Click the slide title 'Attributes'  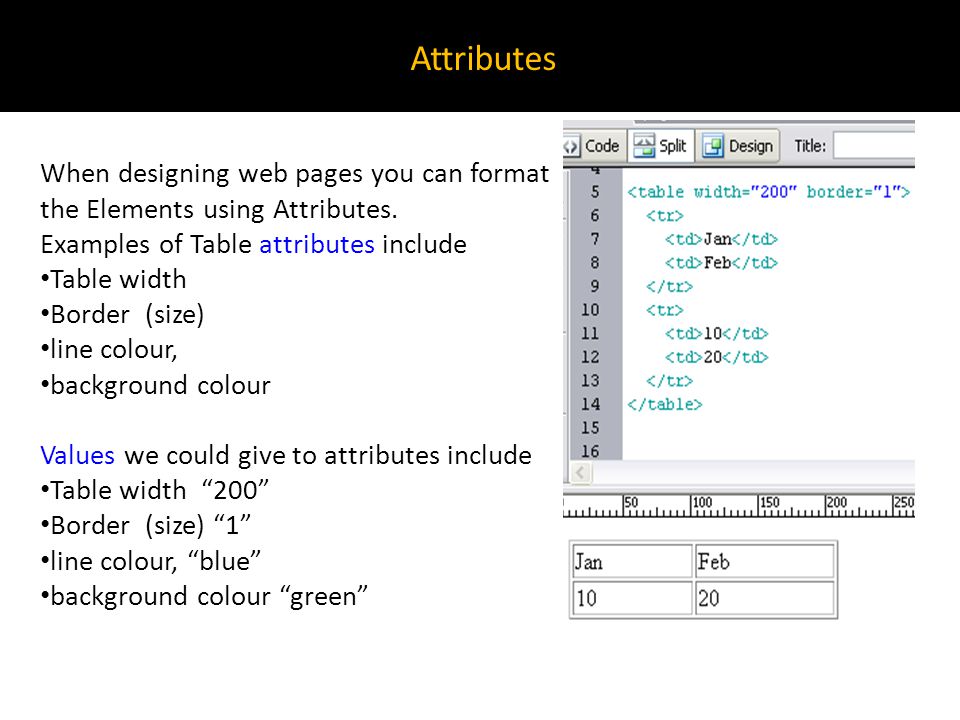point(483,59)
